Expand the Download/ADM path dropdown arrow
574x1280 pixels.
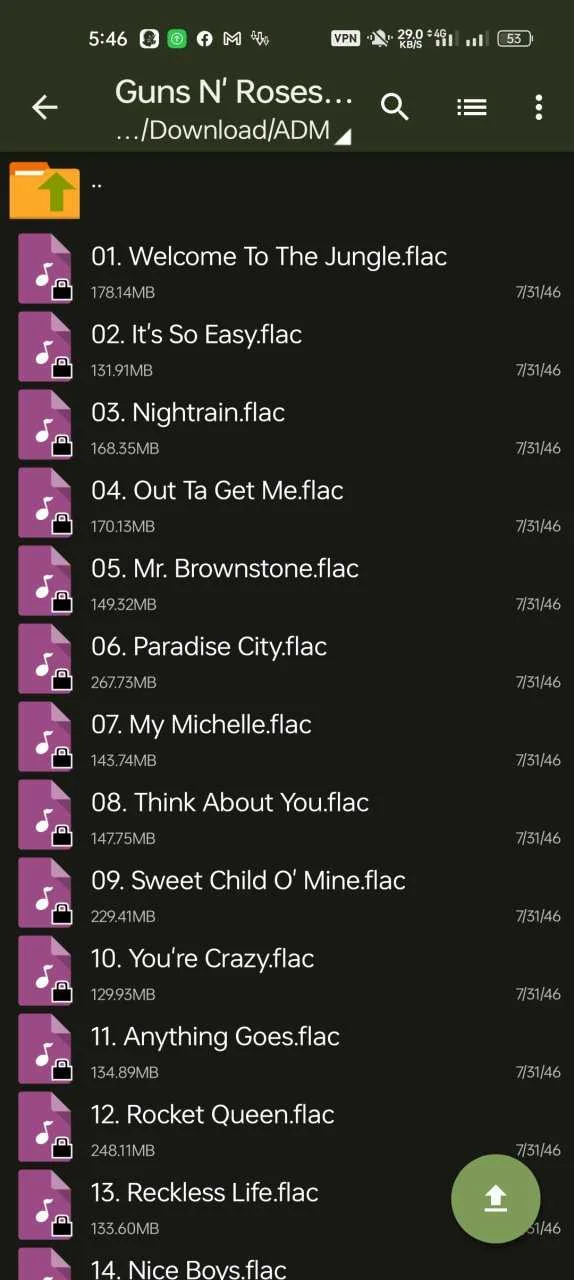(342, 137)
